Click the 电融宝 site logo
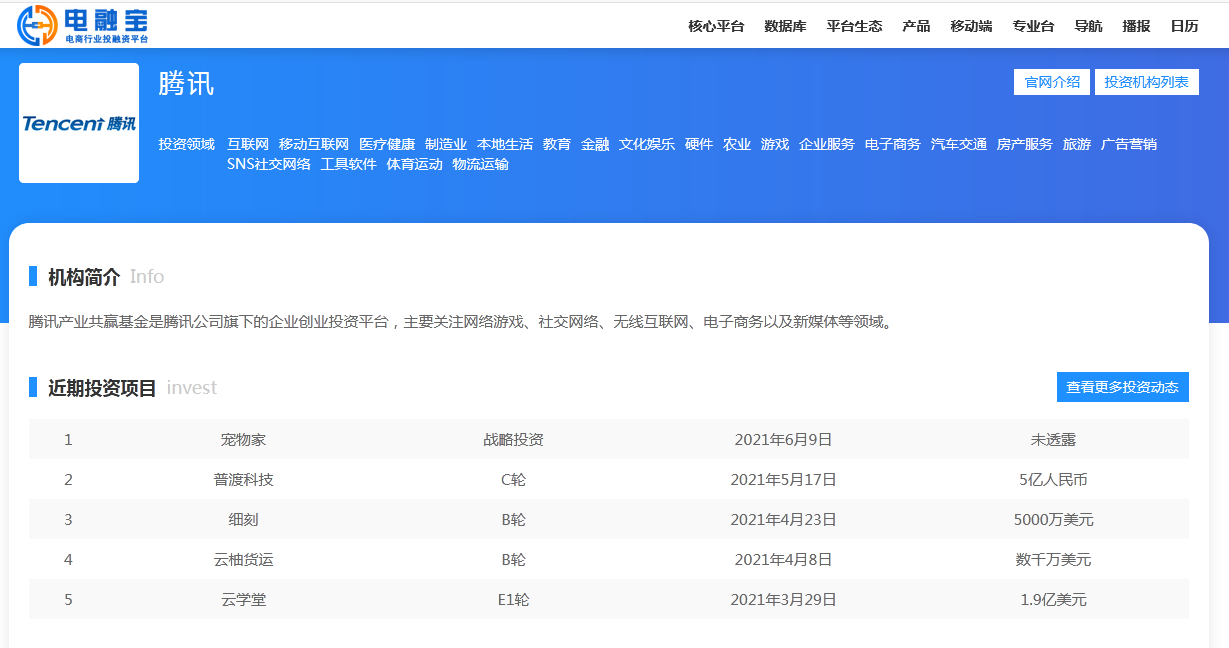The height and width of the screenshot is (648, 1229). pyautogui.click(x=83, y=25)
